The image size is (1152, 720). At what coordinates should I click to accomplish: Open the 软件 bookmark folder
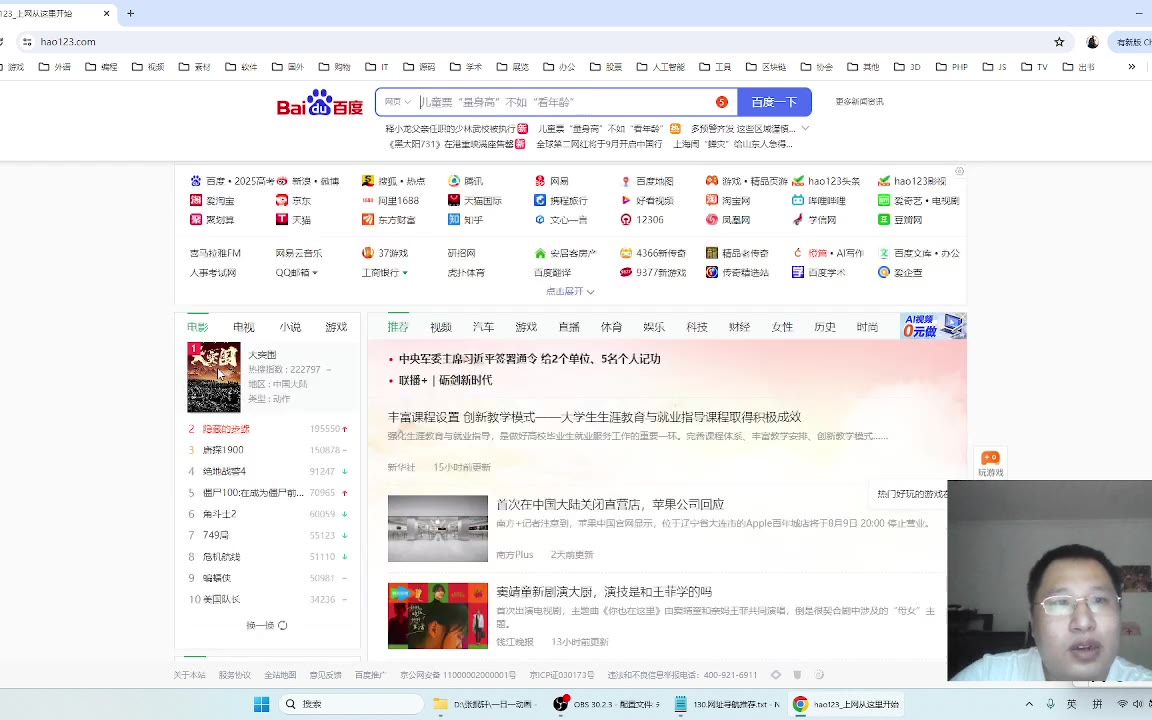pos(241,67)
